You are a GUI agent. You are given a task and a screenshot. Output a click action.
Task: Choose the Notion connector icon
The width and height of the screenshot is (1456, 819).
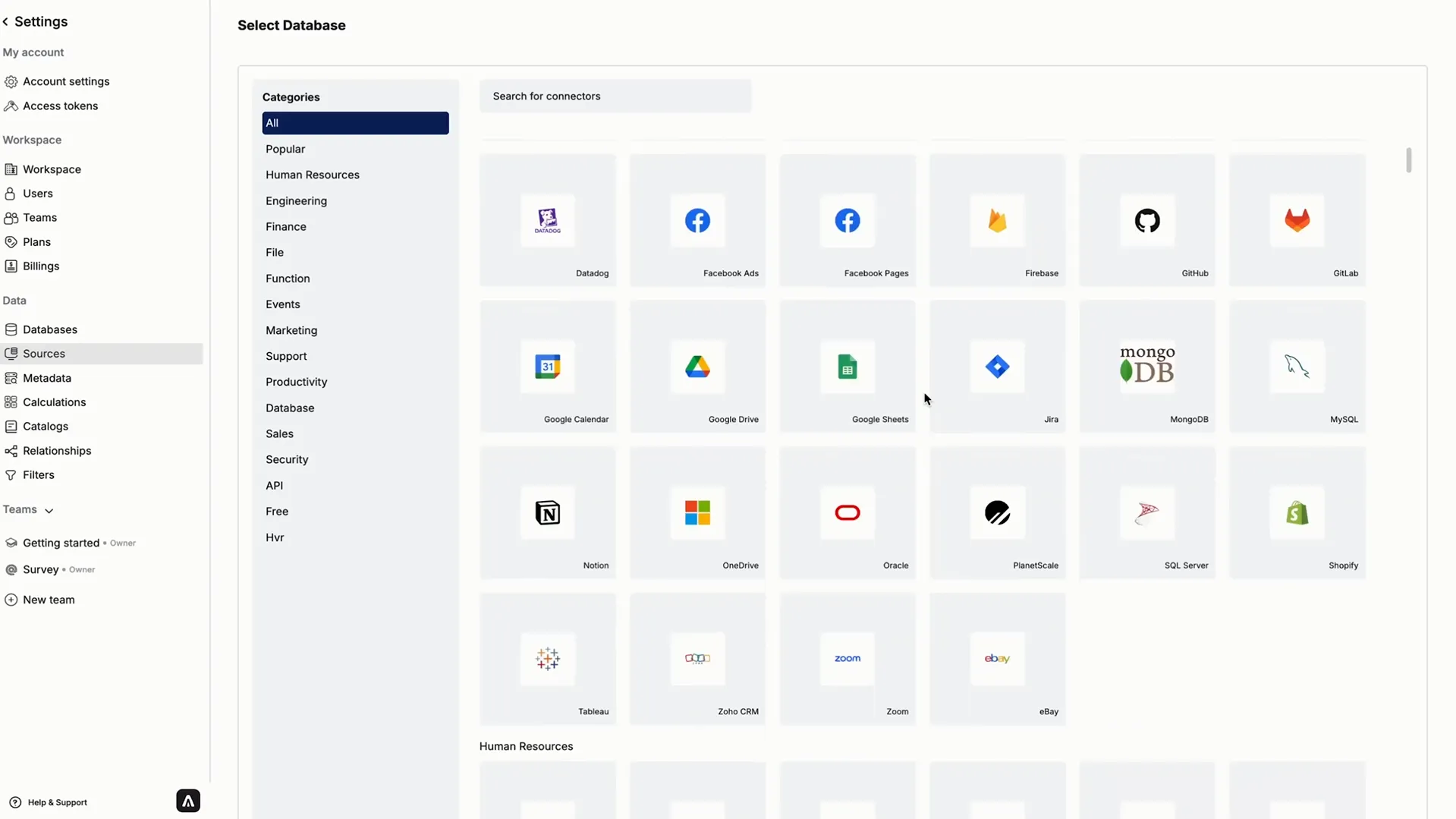coord(547,513)
